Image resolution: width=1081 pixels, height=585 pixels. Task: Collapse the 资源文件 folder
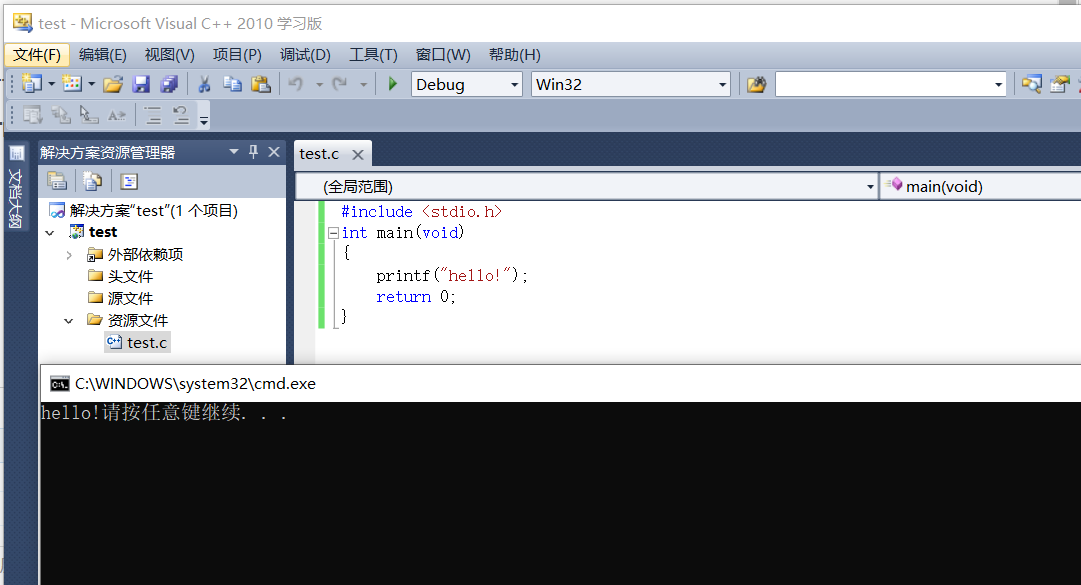[x=68, y=319]
